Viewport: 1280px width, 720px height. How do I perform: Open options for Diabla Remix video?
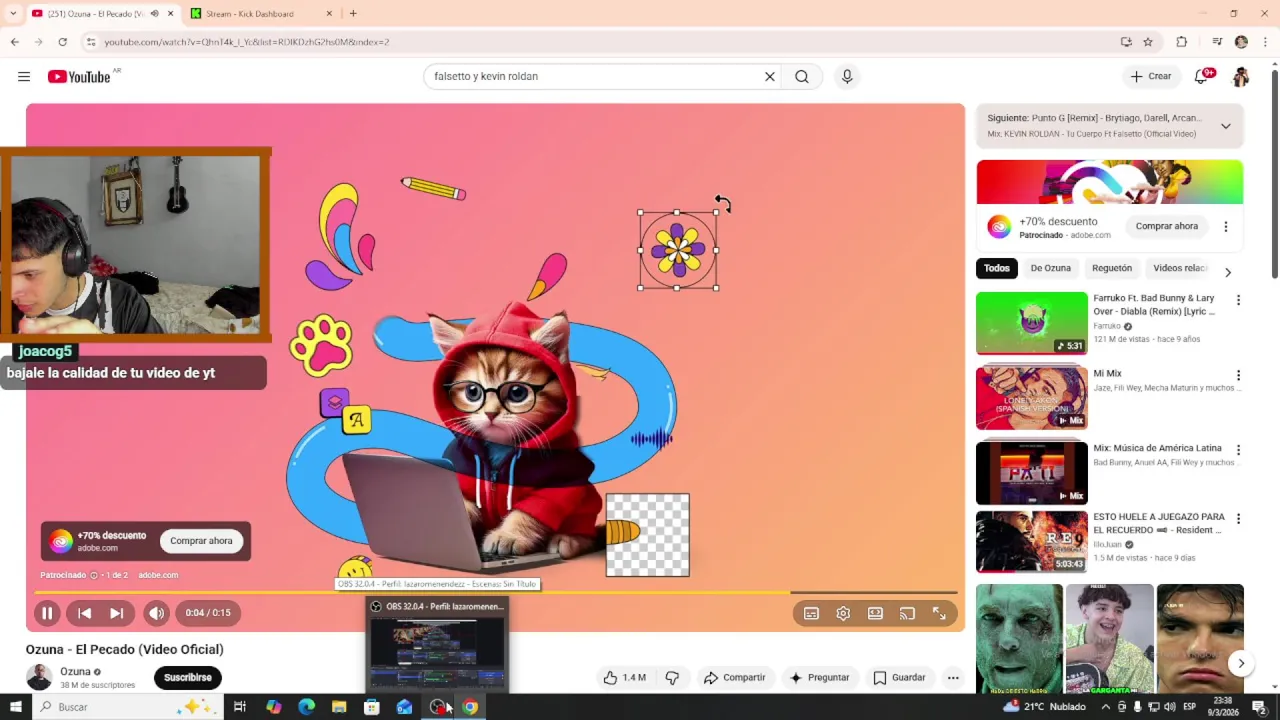click(1238, 300)
